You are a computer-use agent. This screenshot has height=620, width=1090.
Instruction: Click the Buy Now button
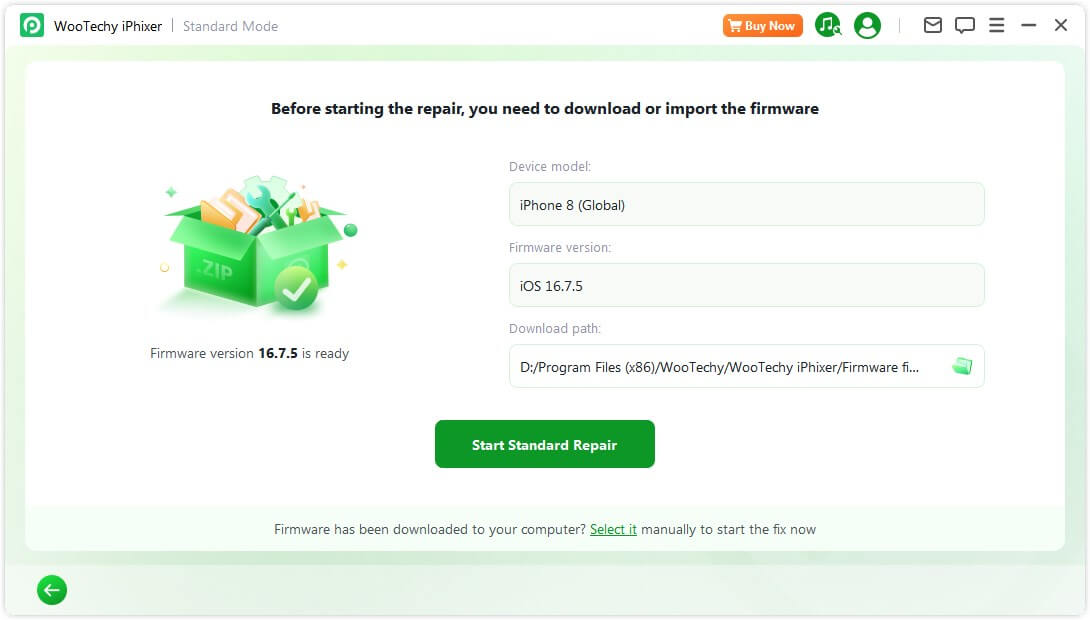pyautogui.click(x=763, y=26)
